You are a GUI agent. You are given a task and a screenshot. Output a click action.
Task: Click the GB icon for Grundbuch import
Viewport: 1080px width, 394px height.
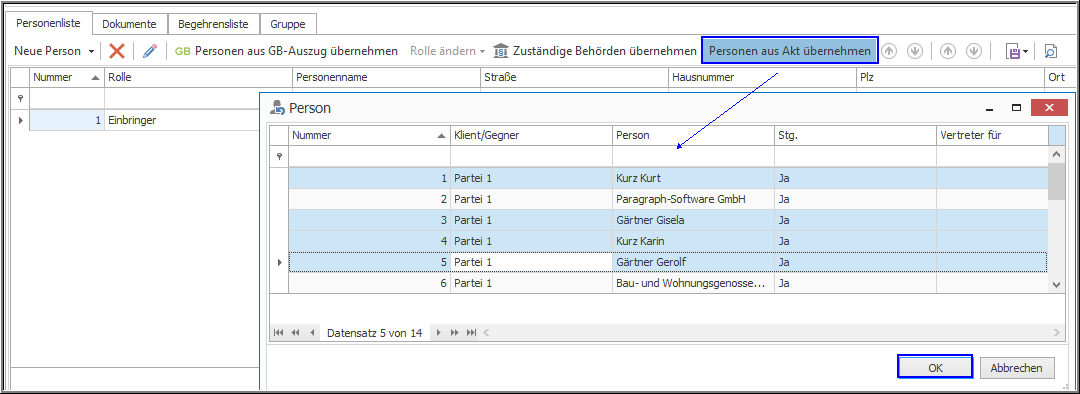click(183, 51)
